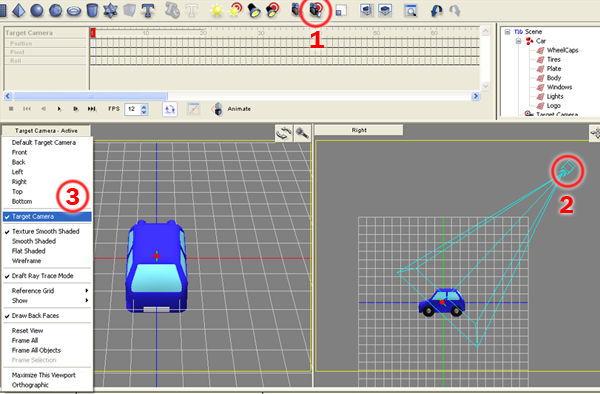The image size is (600, 394).
Task: Increase FPS with the up stepper
Action: [144, 107]
